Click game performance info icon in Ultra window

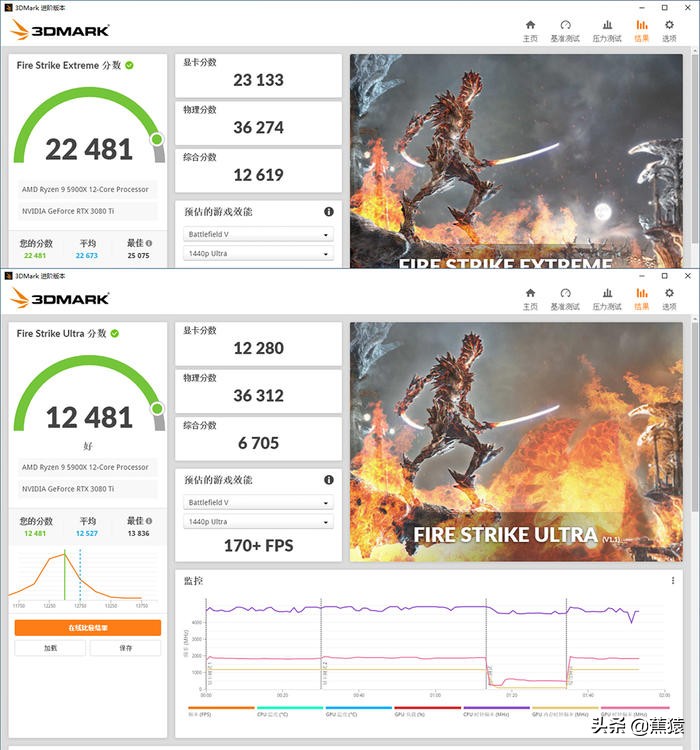[x=329, y=480]
